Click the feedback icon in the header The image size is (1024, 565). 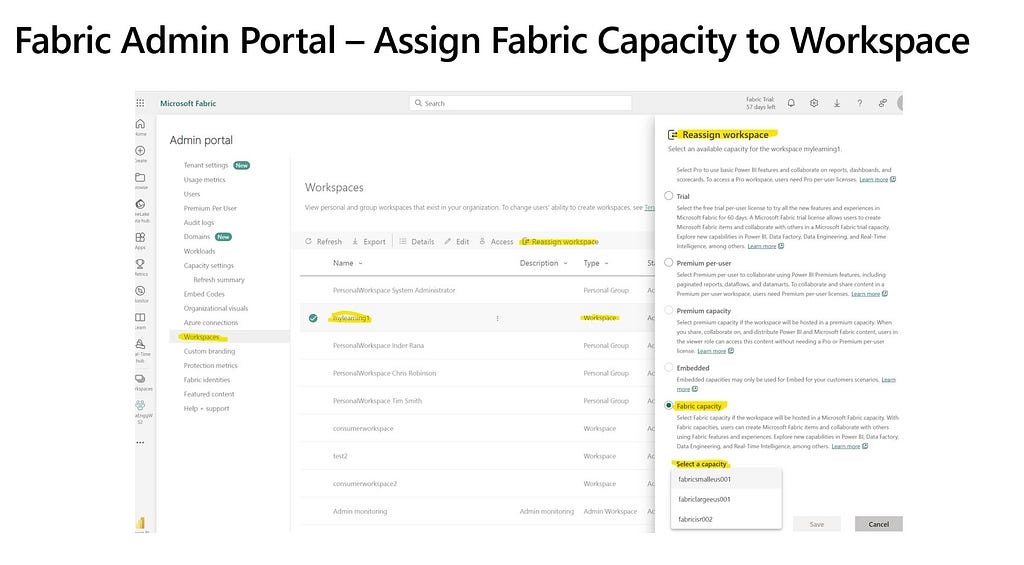coord(882,103)
